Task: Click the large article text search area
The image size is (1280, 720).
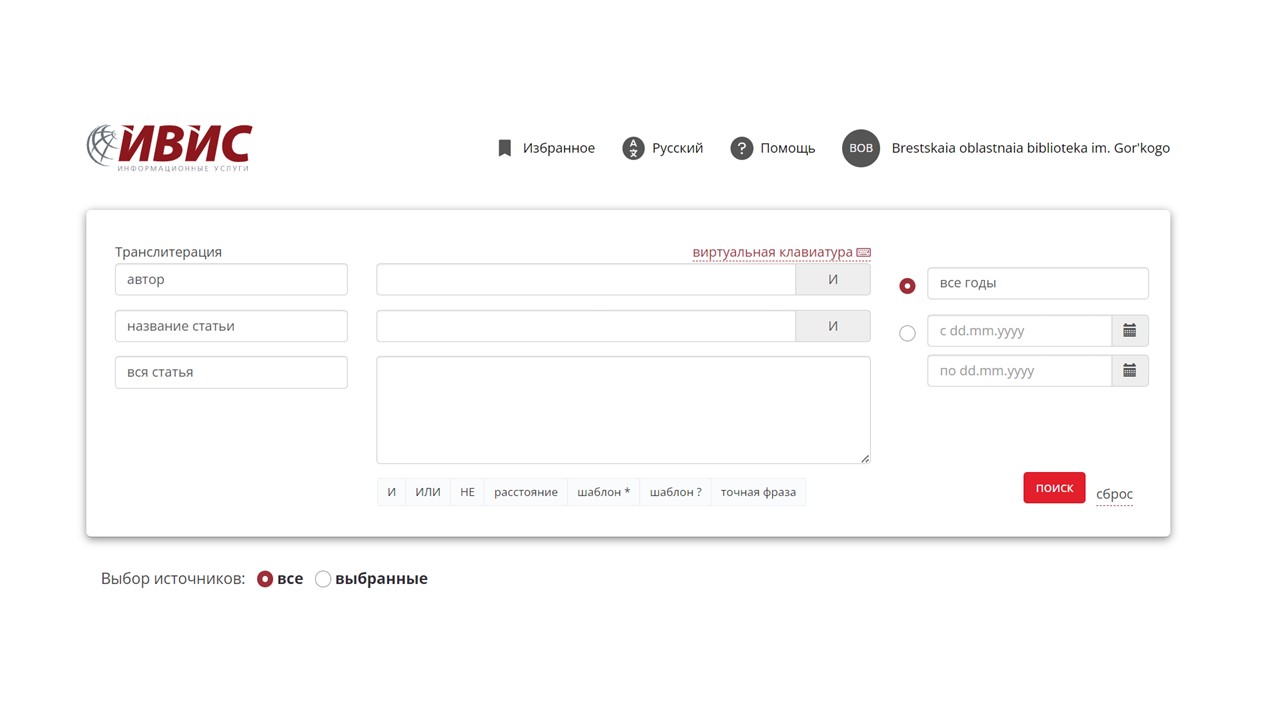Action: click(623, 410)
